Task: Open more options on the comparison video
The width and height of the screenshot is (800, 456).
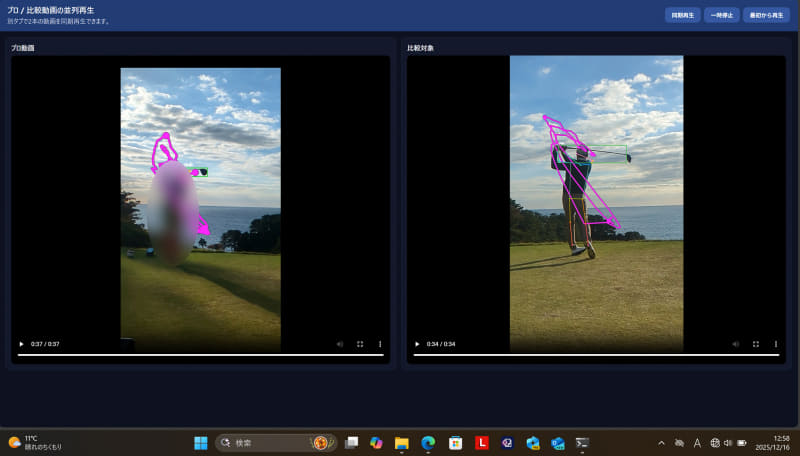Action: pos(776,344)
